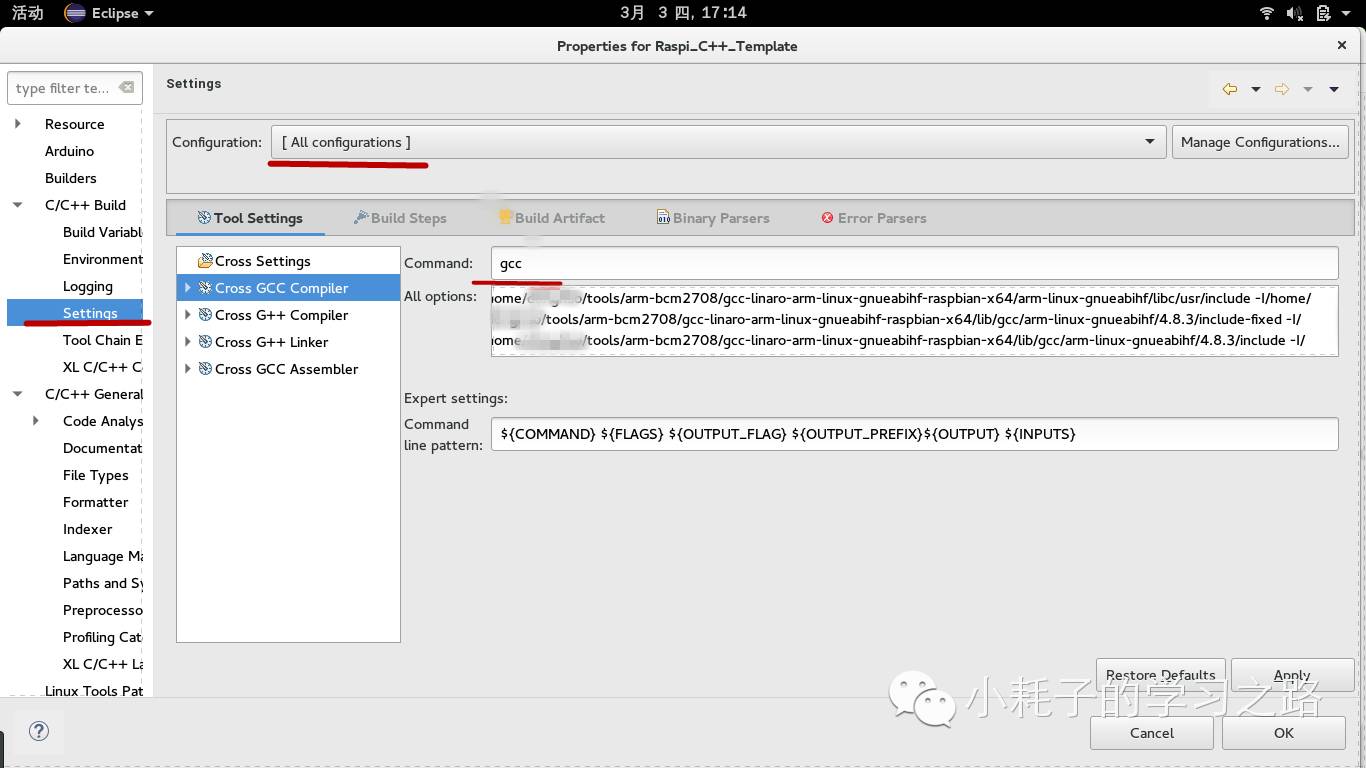
Task: Expand the Cross G++ Linker node
Action: 187,342
